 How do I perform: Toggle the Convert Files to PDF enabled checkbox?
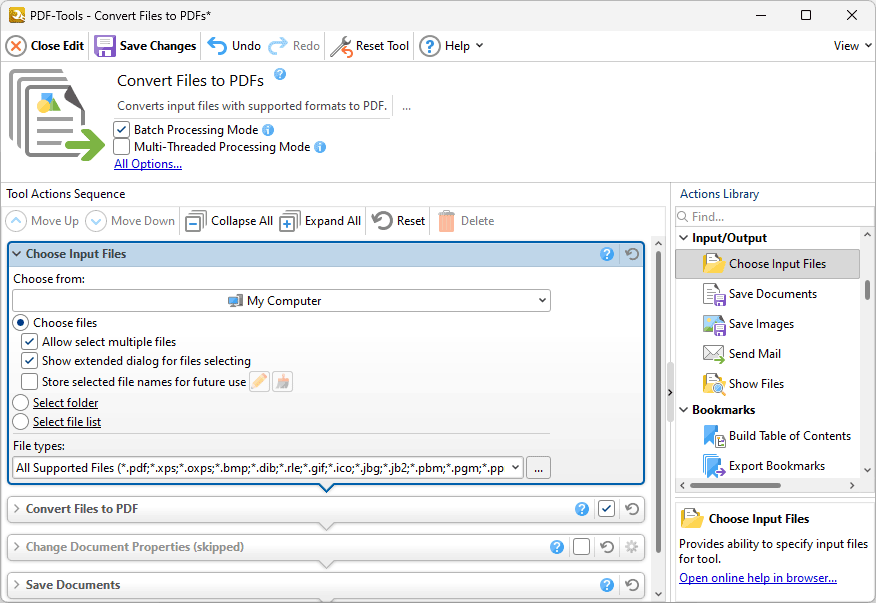606,509
